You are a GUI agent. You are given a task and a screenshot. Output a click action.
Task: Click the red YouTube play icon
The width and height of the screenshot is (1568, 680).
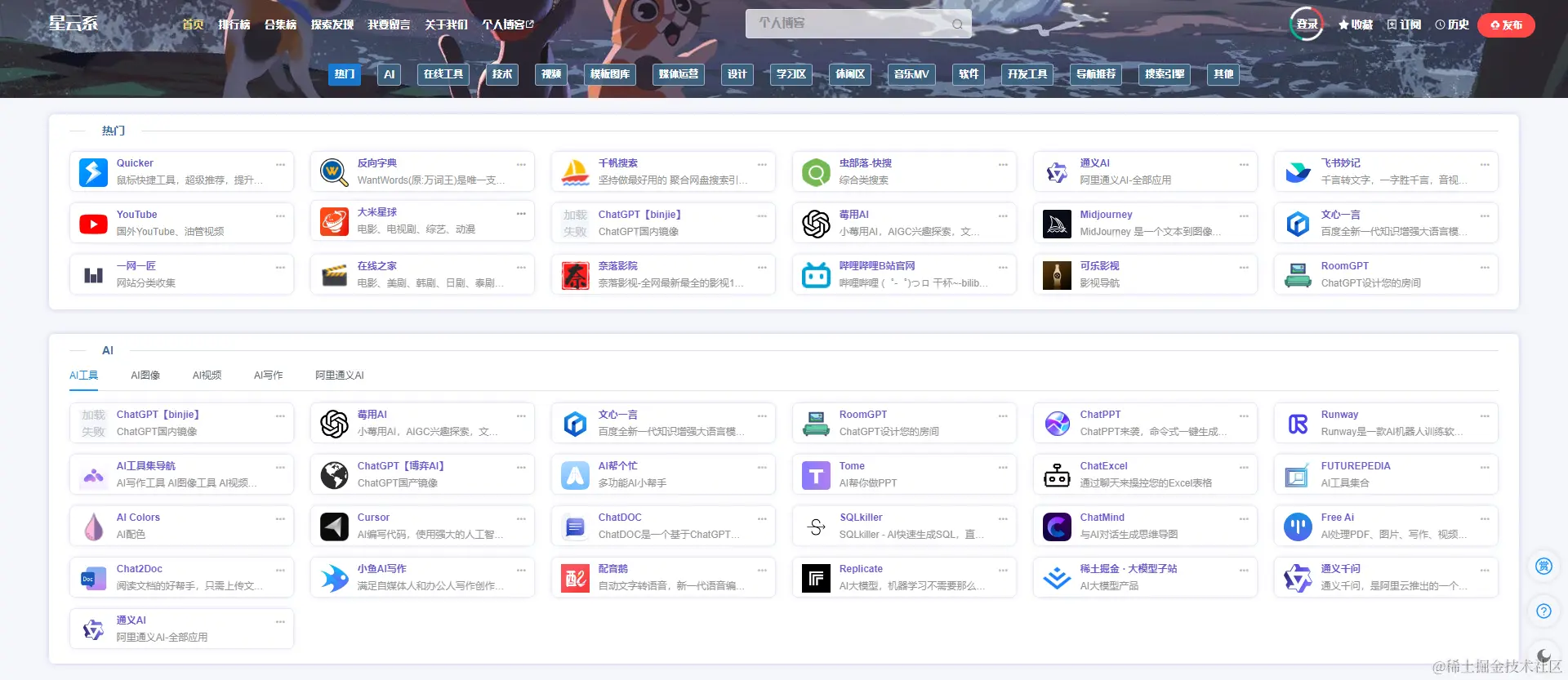click(93, 224)
